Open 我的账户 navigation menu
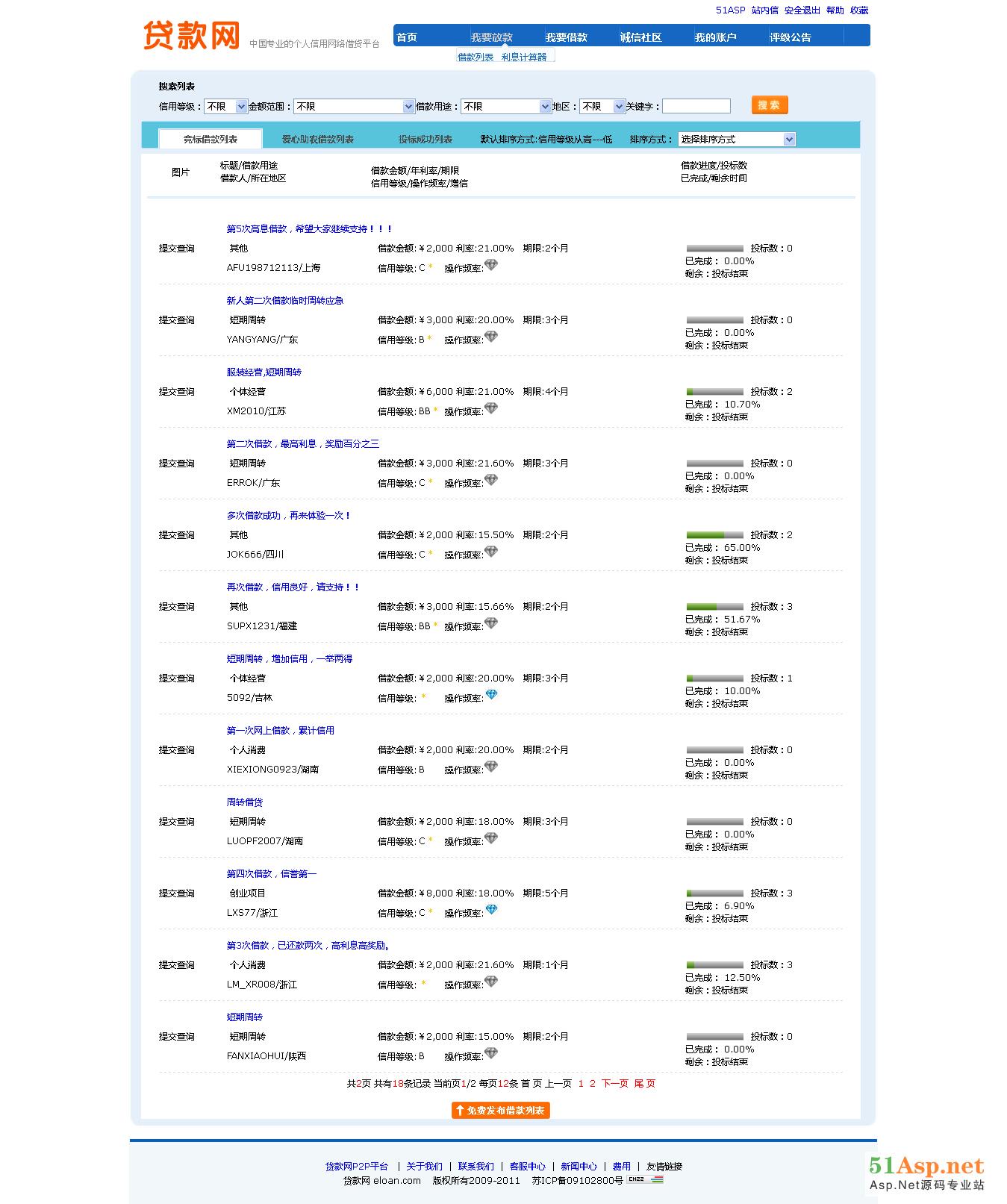 click(x=716, y=37)
